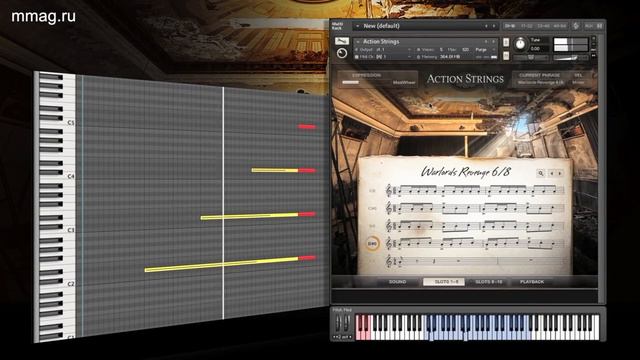Click the Current Phrase name display

540,82
